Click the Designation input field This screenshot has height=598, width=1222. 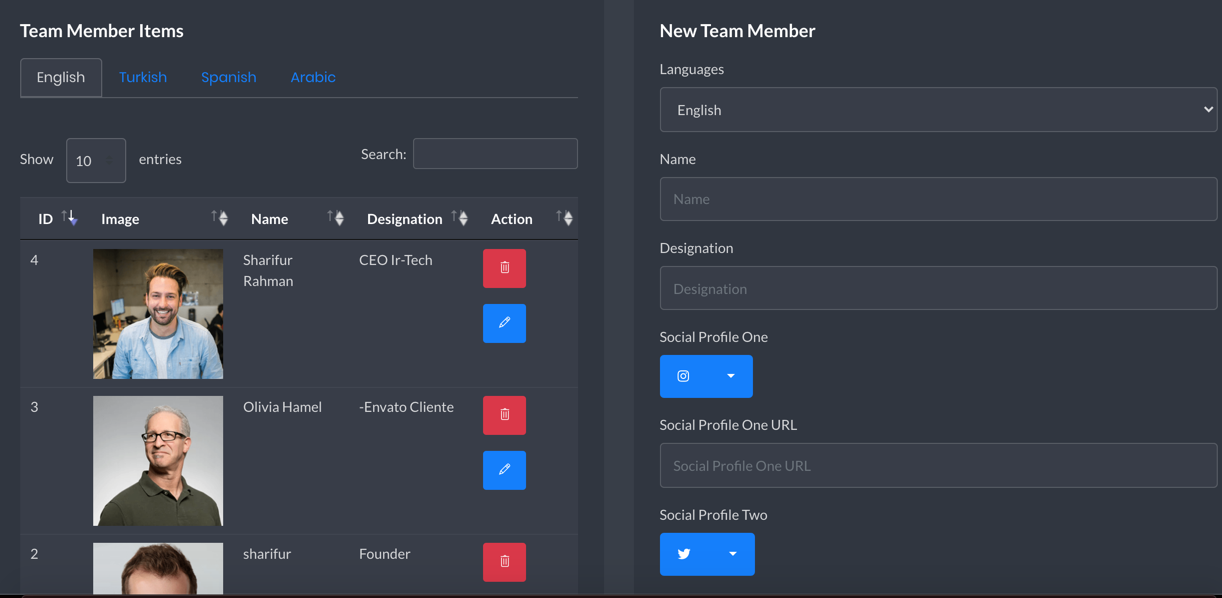pyautogui.click(x=938, y=289)
